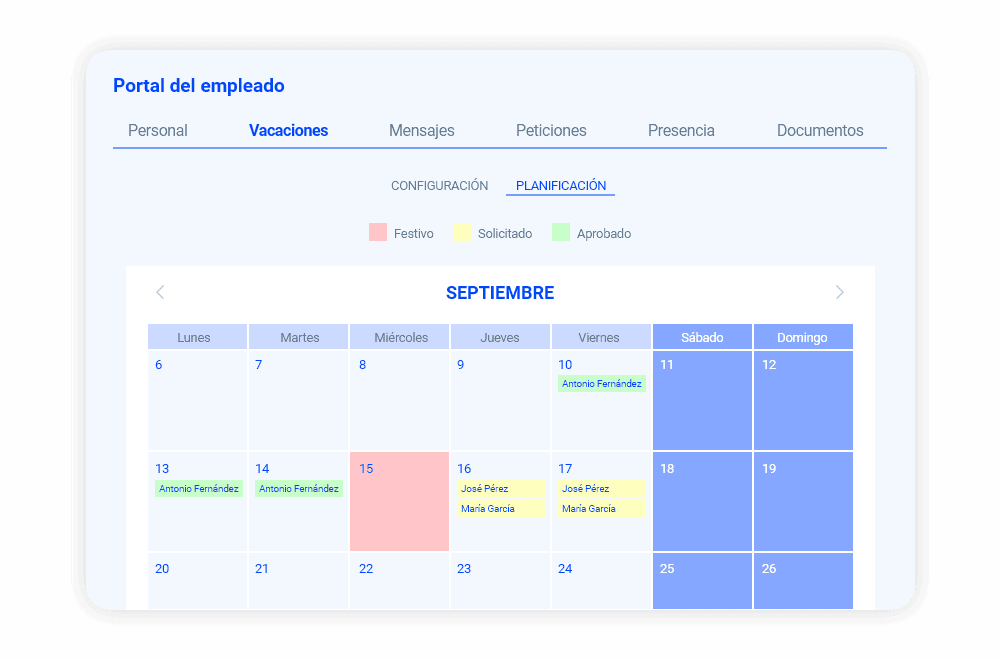The image size is (1000, 660).
Task: Switch to the Mensajes tab
Action: [421, 130]
